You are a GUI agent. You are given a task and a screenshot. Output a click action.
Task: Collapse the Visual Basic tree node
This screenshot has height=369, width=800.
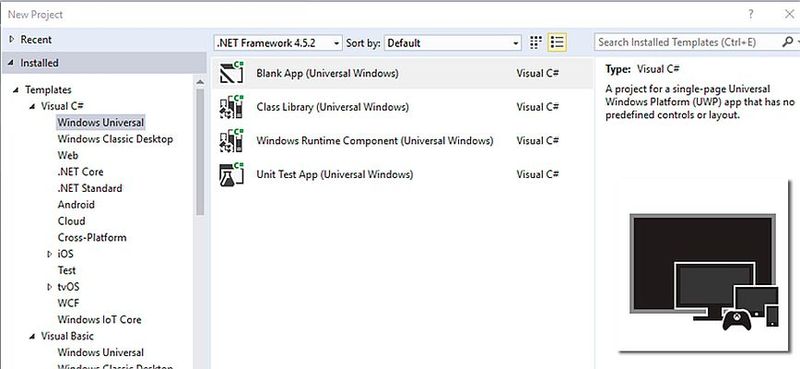[x=32, y=336]
